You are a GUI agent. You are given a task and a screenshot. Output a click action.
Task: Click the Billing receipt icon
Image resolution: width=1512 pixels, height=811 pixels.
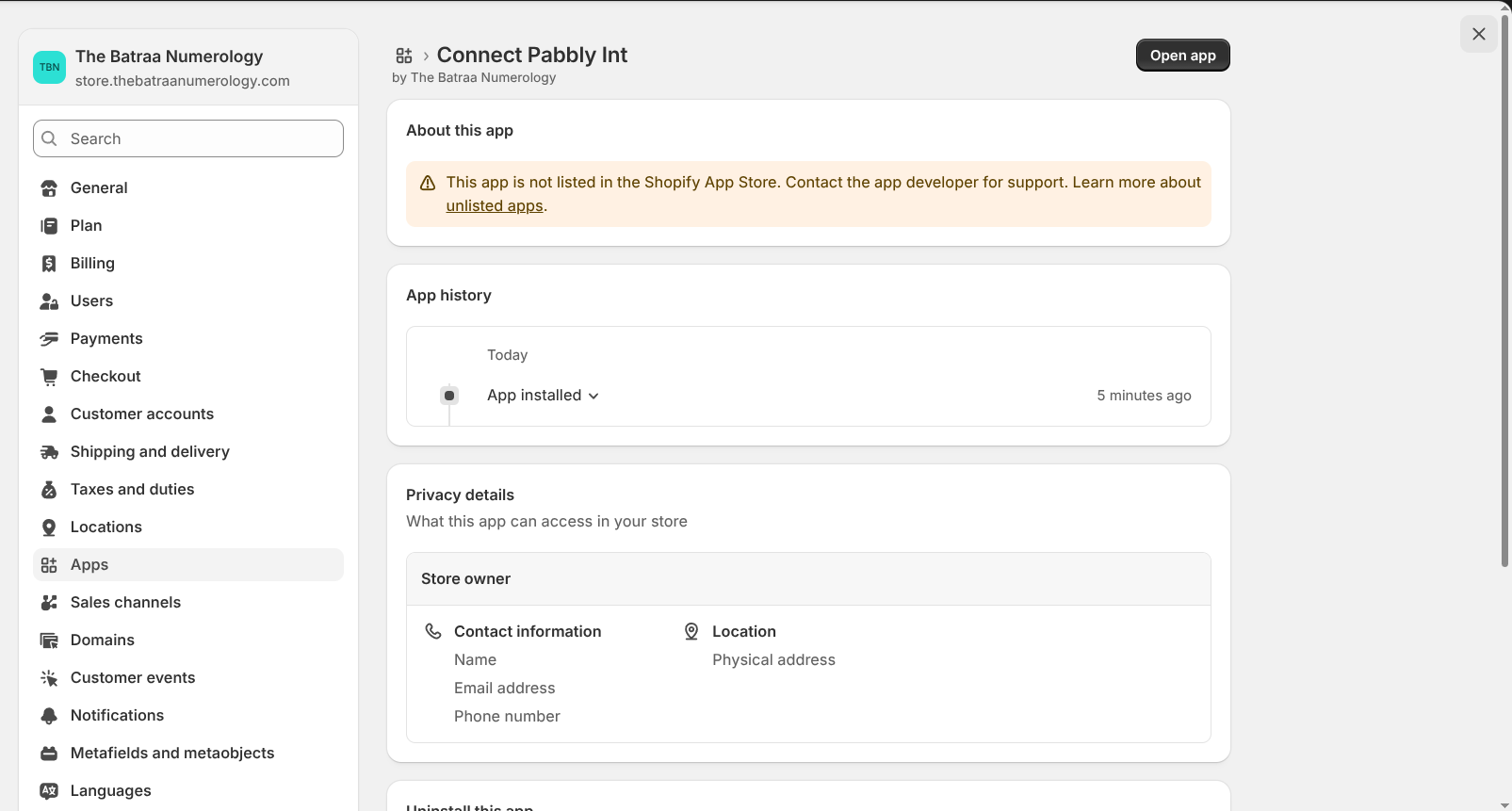point(49,264)
